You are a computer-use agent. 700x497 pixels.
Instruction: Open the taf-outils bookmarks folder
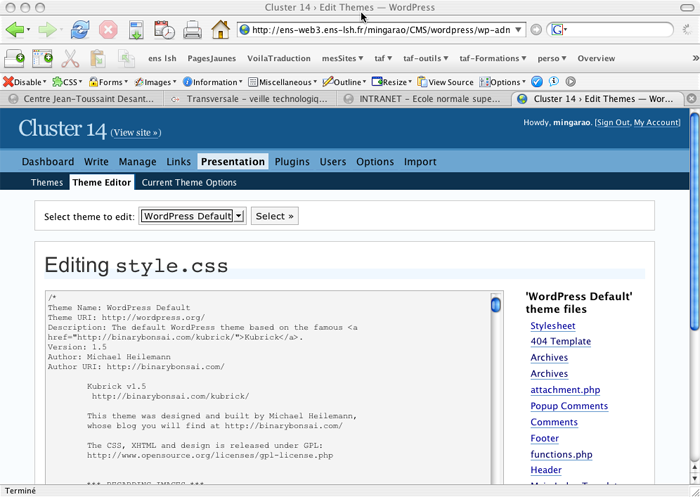click(x=425, y=58)
